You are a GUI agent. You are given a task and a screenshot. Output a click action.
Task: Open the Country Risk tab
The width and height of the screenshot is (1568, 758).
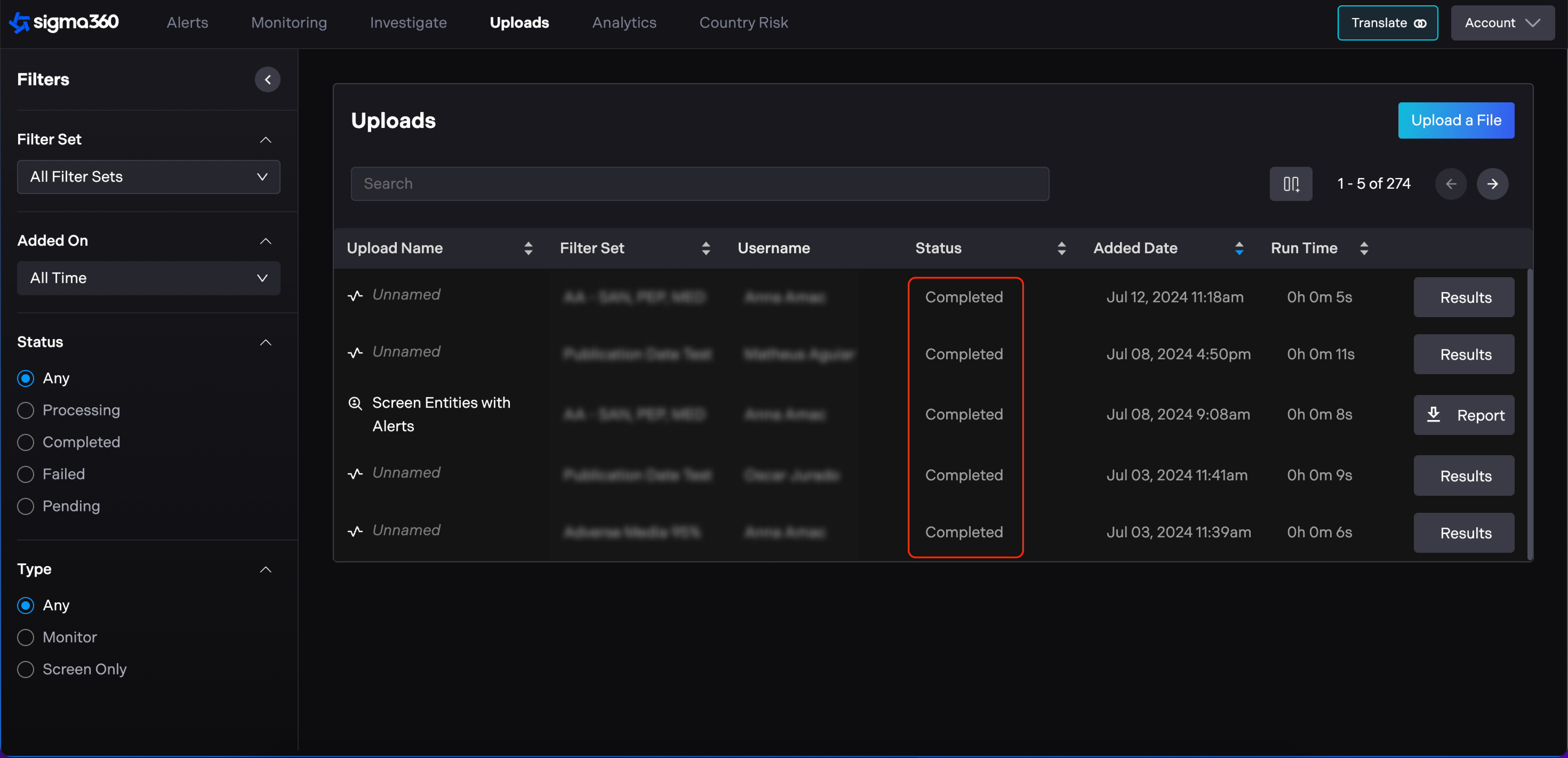tap(743, 22)
